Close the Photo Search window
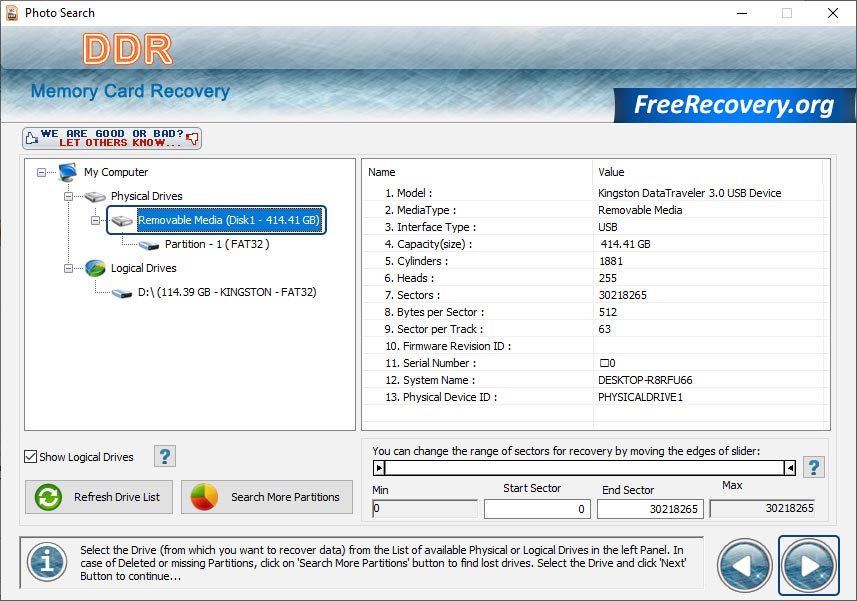Screen dimensions: 857x601 pyautogui.click(x=832, y=13)
